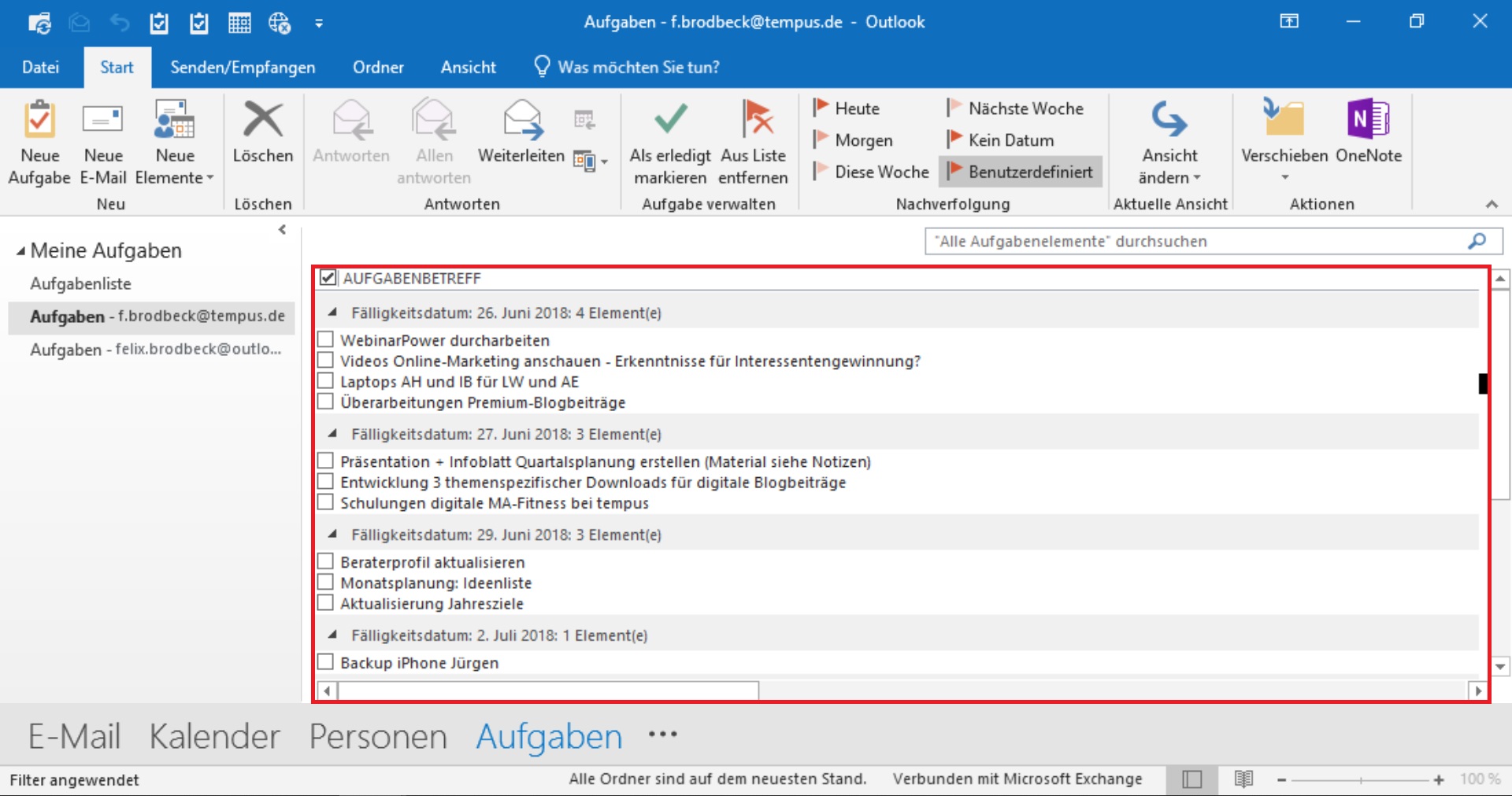Screen dimensions: 1512x796
Task: Click the Neue E-Mail icon
Action: (x=103, y=120)
